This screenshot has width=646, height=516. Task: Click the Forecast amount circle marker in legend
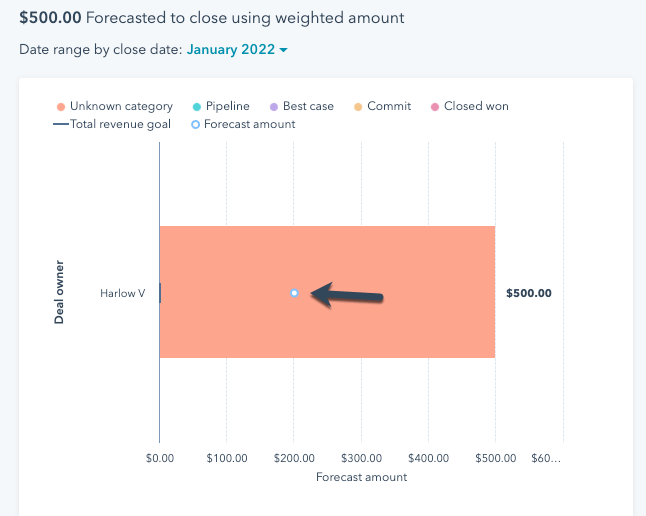pyautogui.click(x=195, y=124)
